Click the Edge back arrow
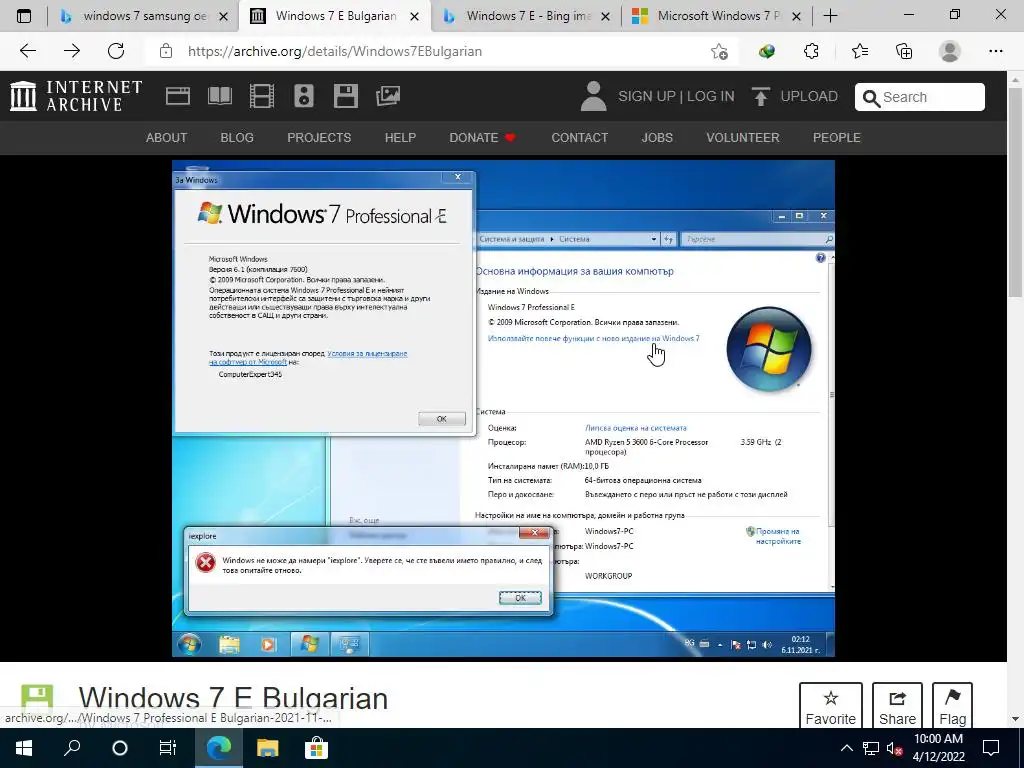1024x768 pixels. coord(27,51)
